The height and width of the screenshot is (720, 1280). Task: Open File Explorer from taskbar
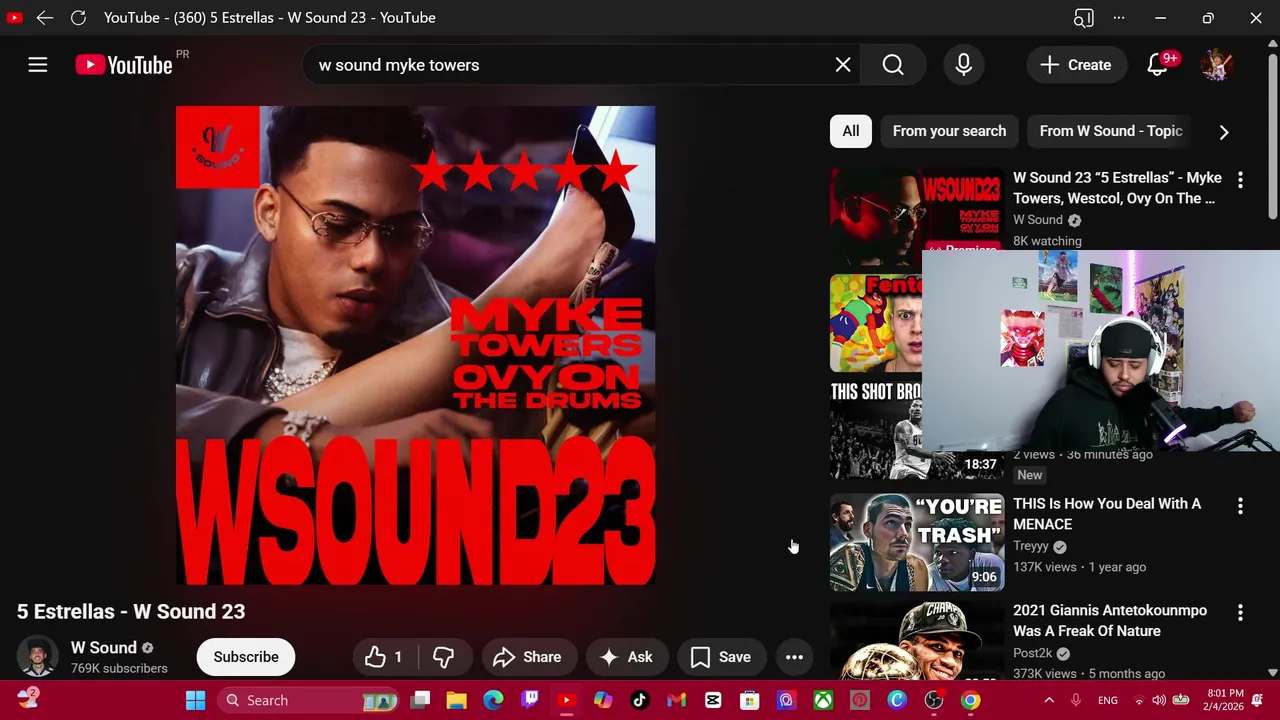tap(456, 700)
